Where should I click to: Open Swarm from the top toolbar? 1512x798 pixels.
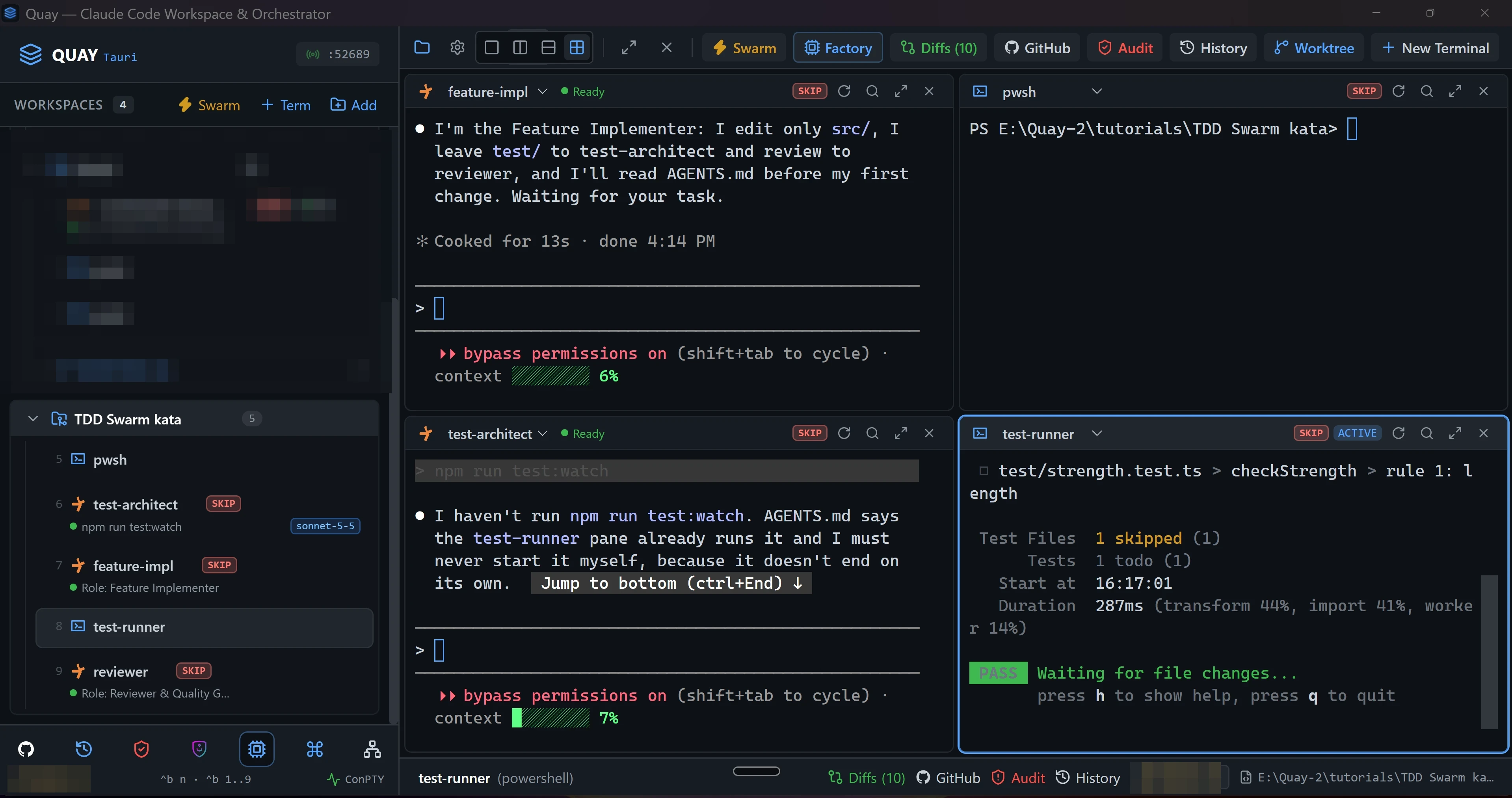744,48
